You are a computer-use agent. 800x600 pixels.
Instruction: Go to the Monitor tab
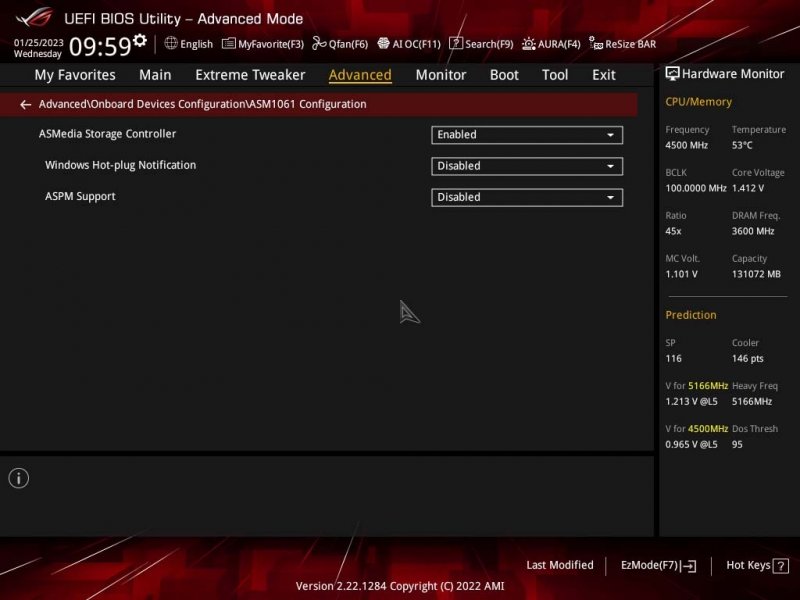(x=441, y=75)
